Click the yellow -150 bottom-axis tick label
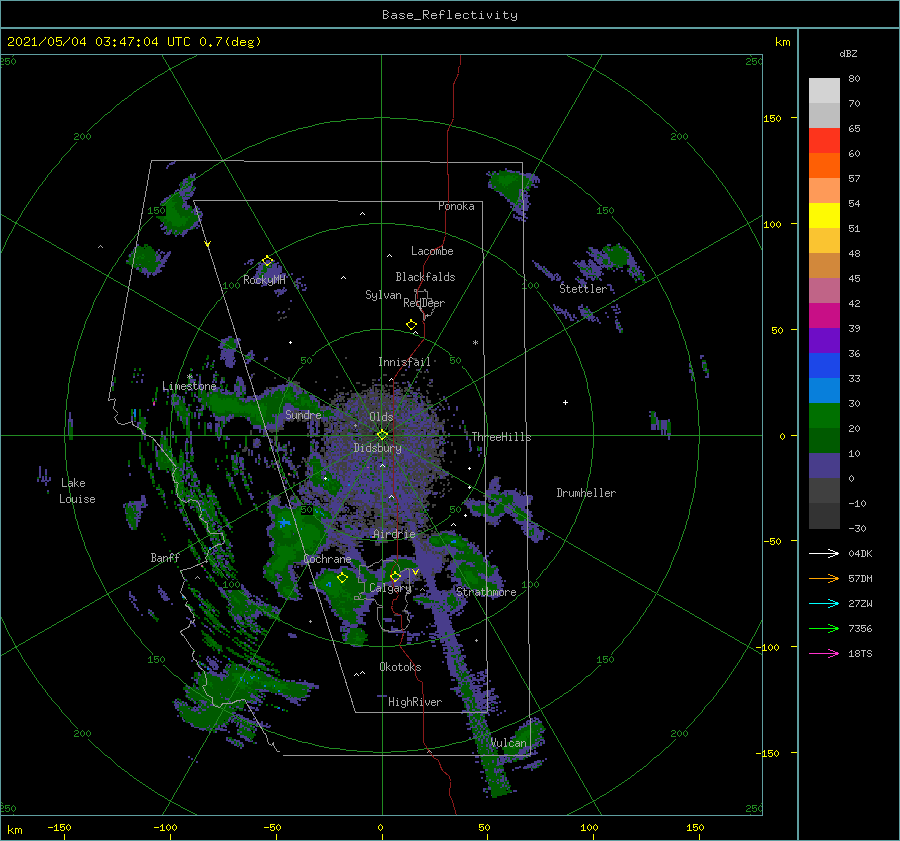 click(x=59, y=827)
